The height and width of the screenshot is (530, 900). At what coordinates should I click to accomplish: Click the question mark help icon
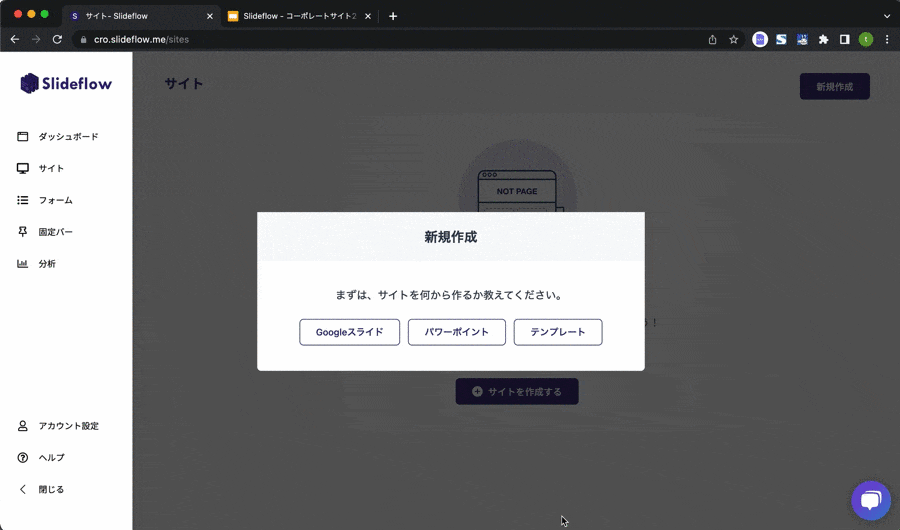(22, 458)
